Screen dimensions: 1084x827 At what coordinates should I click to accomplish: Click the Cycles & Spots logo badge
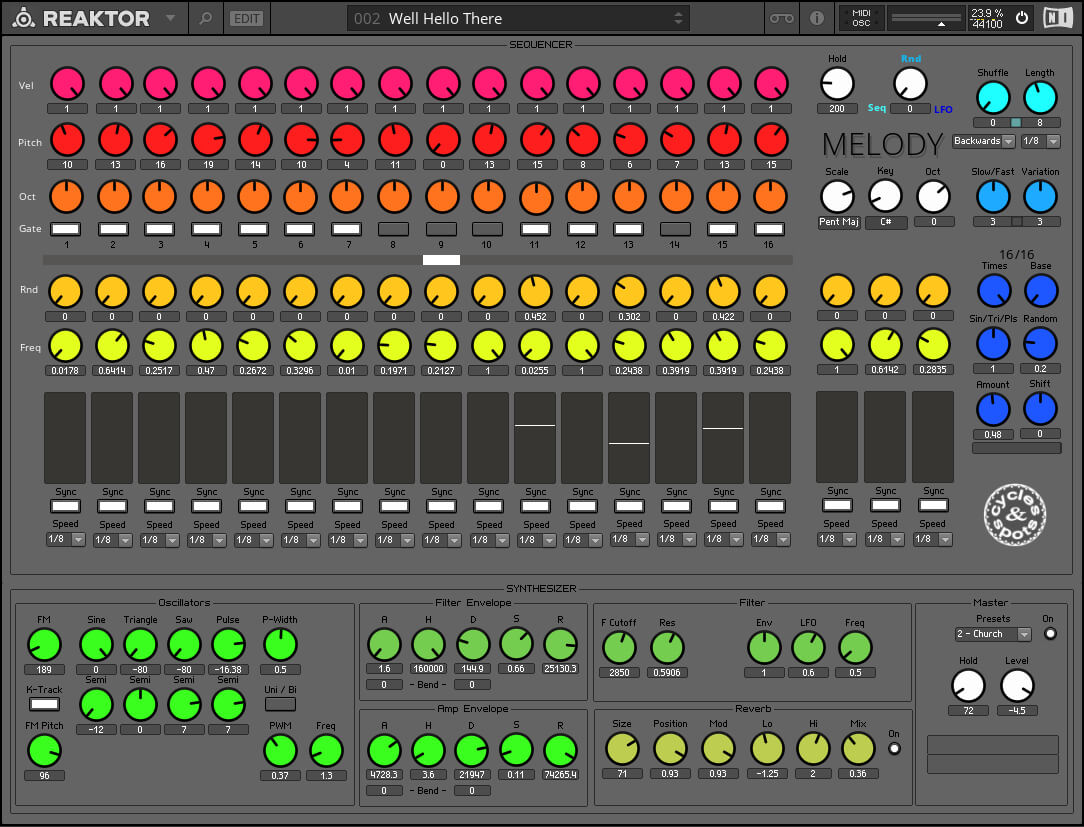[1014, 514]
